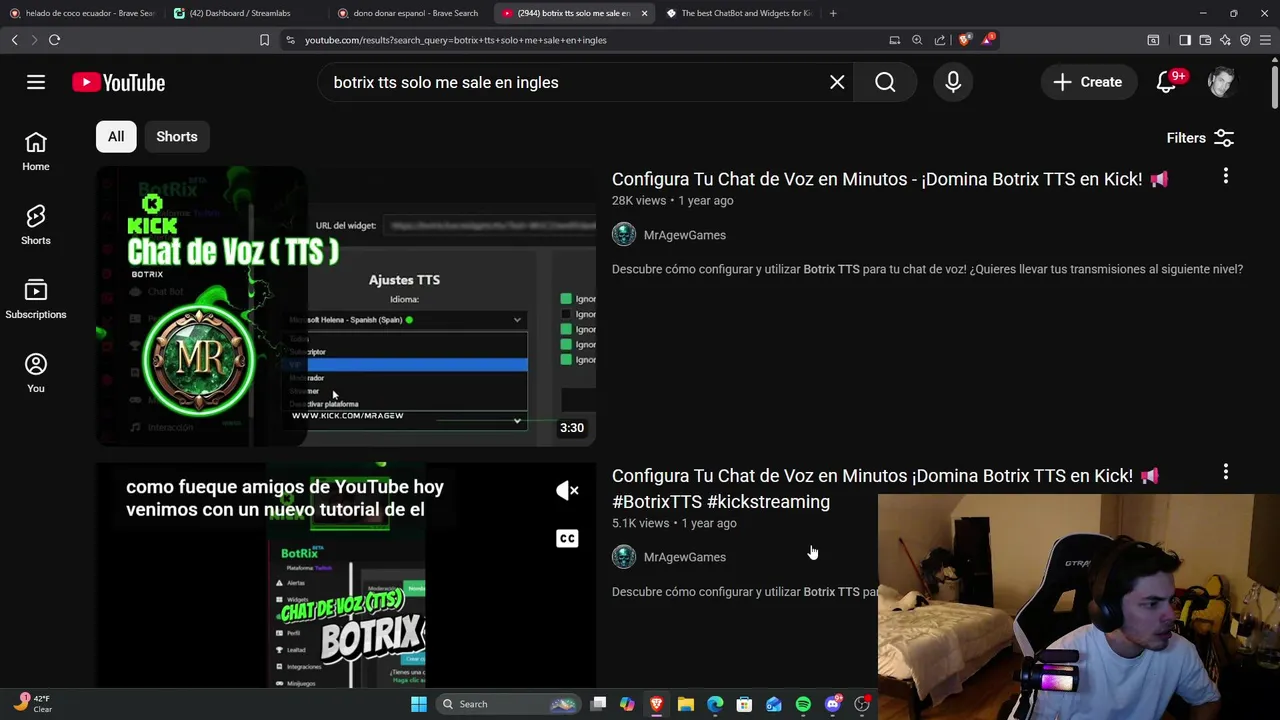The width and height of the screenshot is (1280, 720).
Task: Switch to 'helado de coco ecuador' tab
Action: pos(82,13)
